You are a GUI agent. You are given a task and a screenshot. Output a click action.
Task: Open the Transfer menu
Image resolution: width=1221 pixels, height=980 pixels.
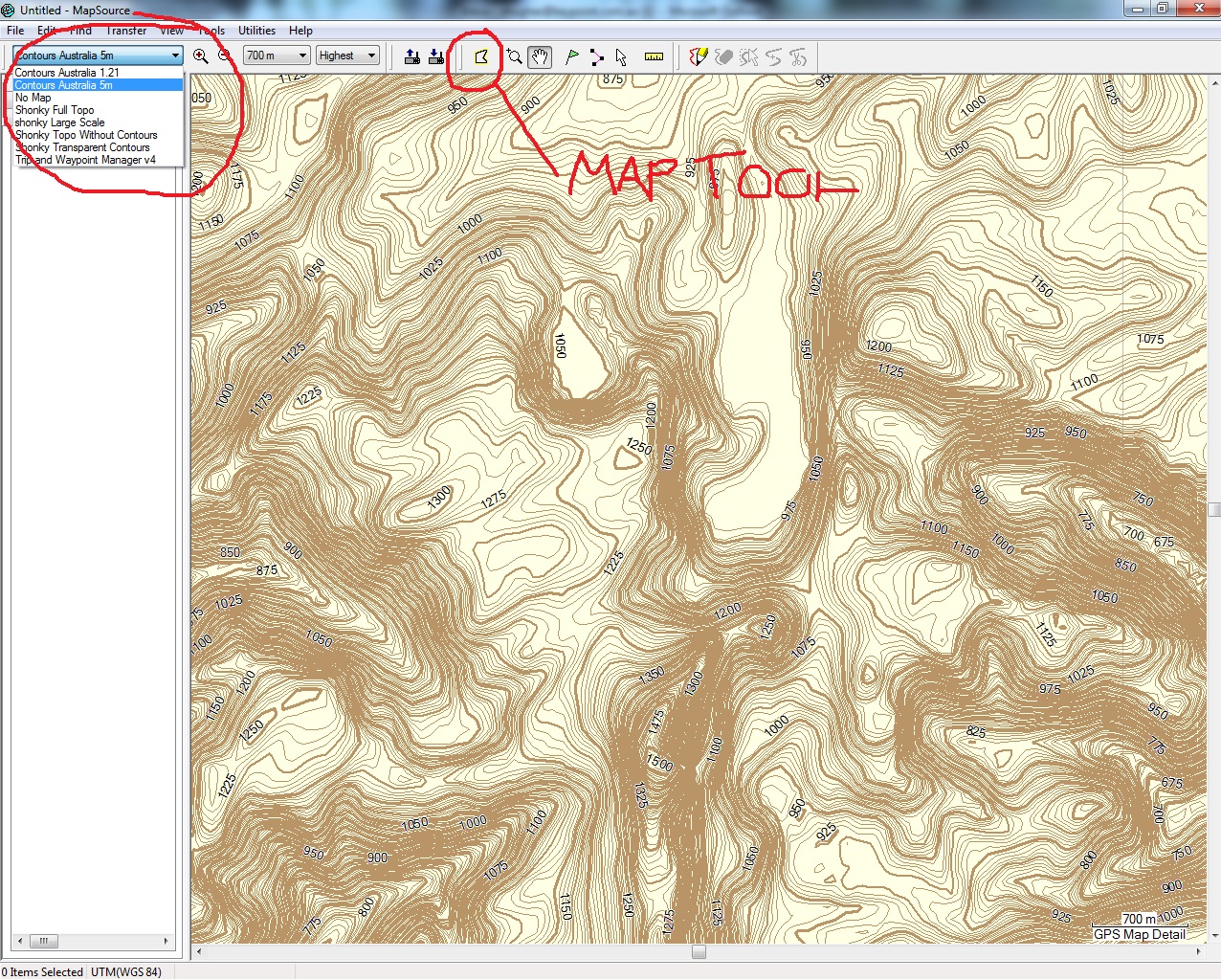[126, 31]
